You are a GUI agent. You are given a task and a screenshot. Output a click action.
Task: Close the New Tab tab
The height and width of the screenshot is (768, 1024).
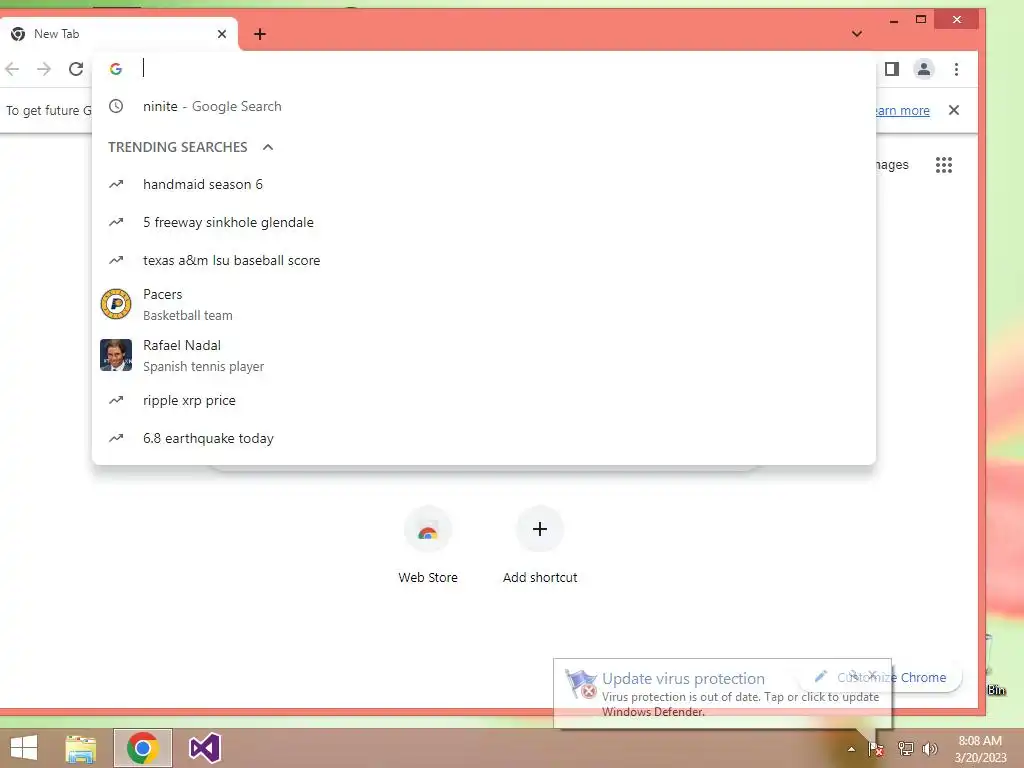coord(222,34)
